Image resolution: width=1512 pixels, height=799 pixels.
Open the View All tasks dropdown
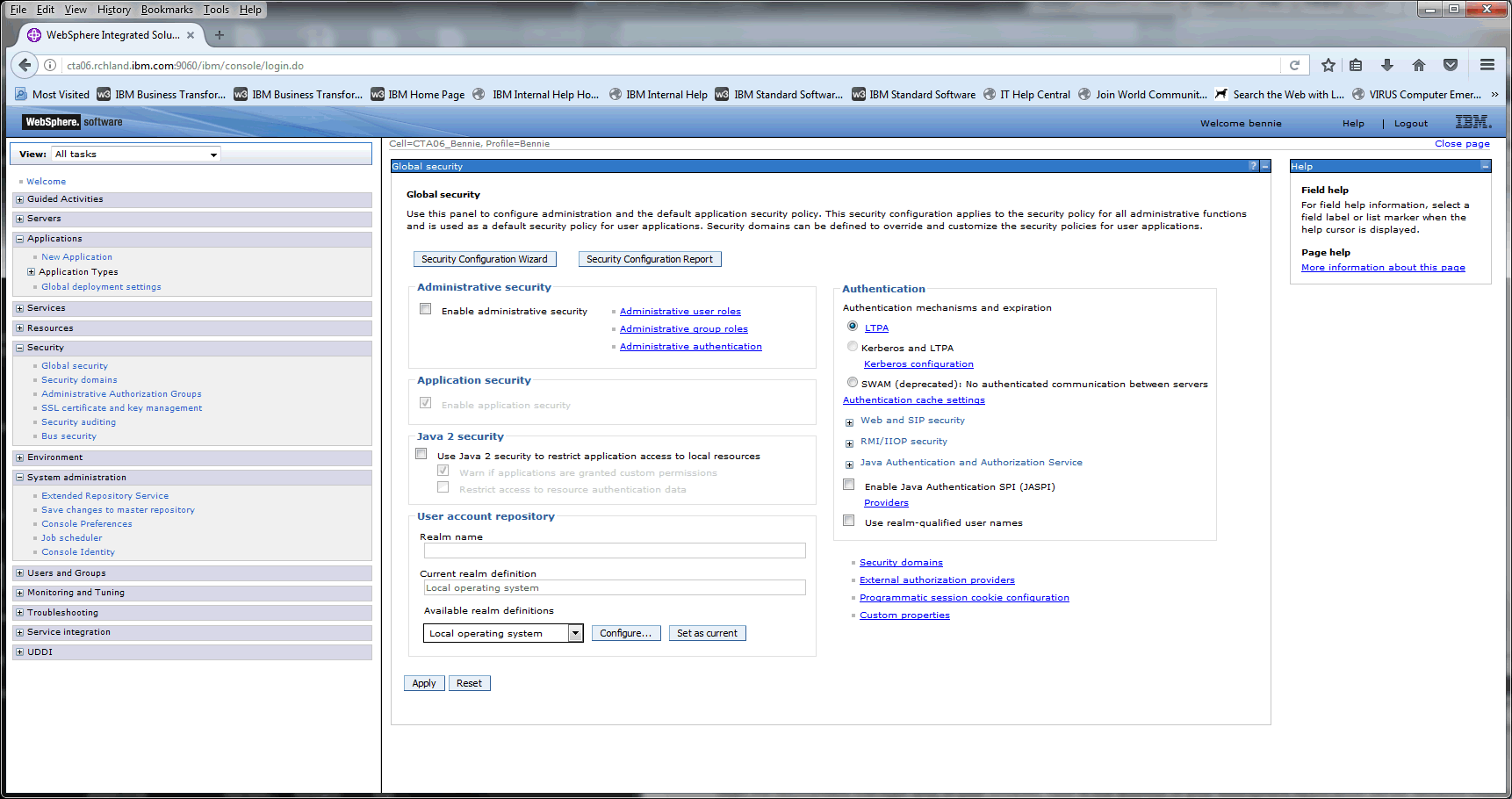[x=136, y=154]
